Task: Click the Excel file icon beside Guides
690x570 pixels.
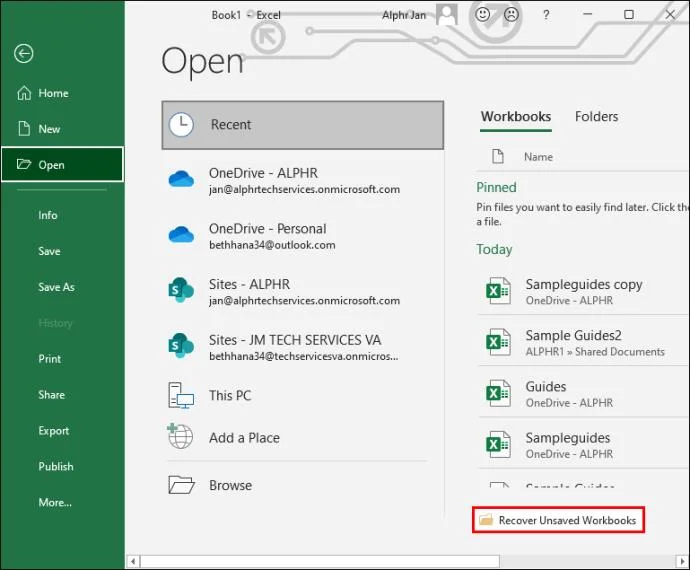Action: click(x=498, y=393)
